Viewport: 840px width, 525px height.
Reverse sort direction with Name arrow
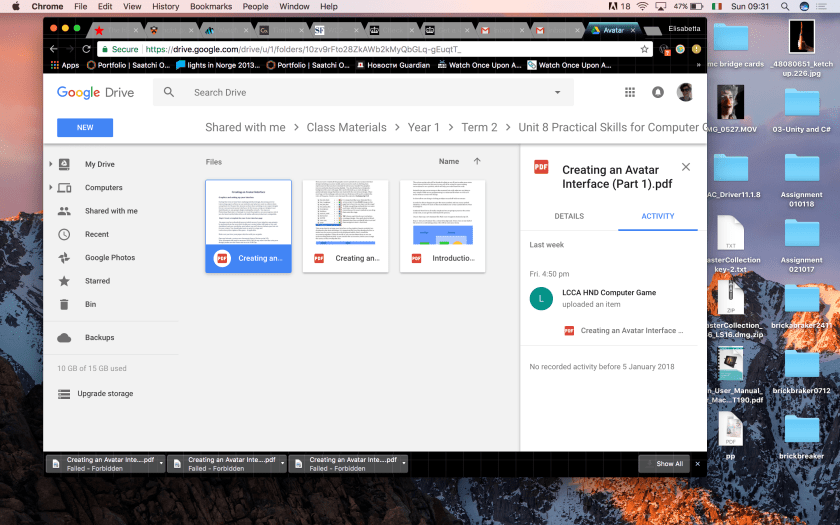(477, 161)
